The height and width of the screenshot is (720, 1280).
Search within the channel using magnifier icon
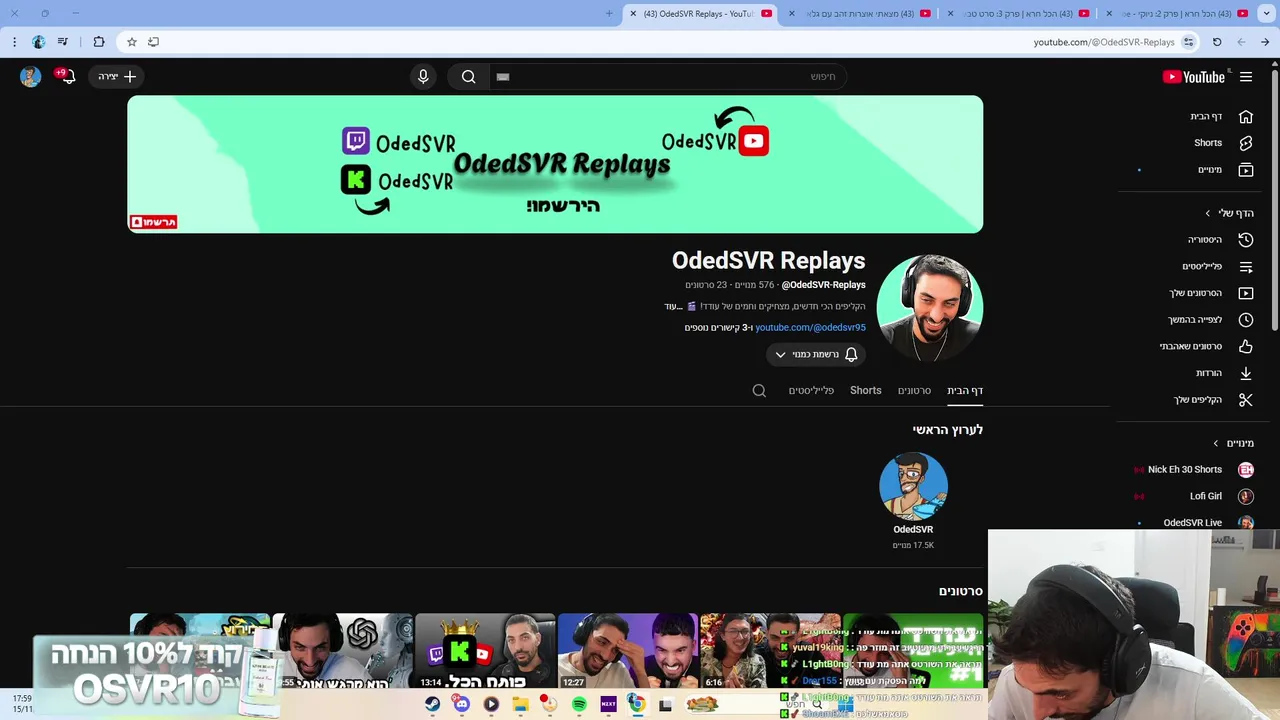759,391
